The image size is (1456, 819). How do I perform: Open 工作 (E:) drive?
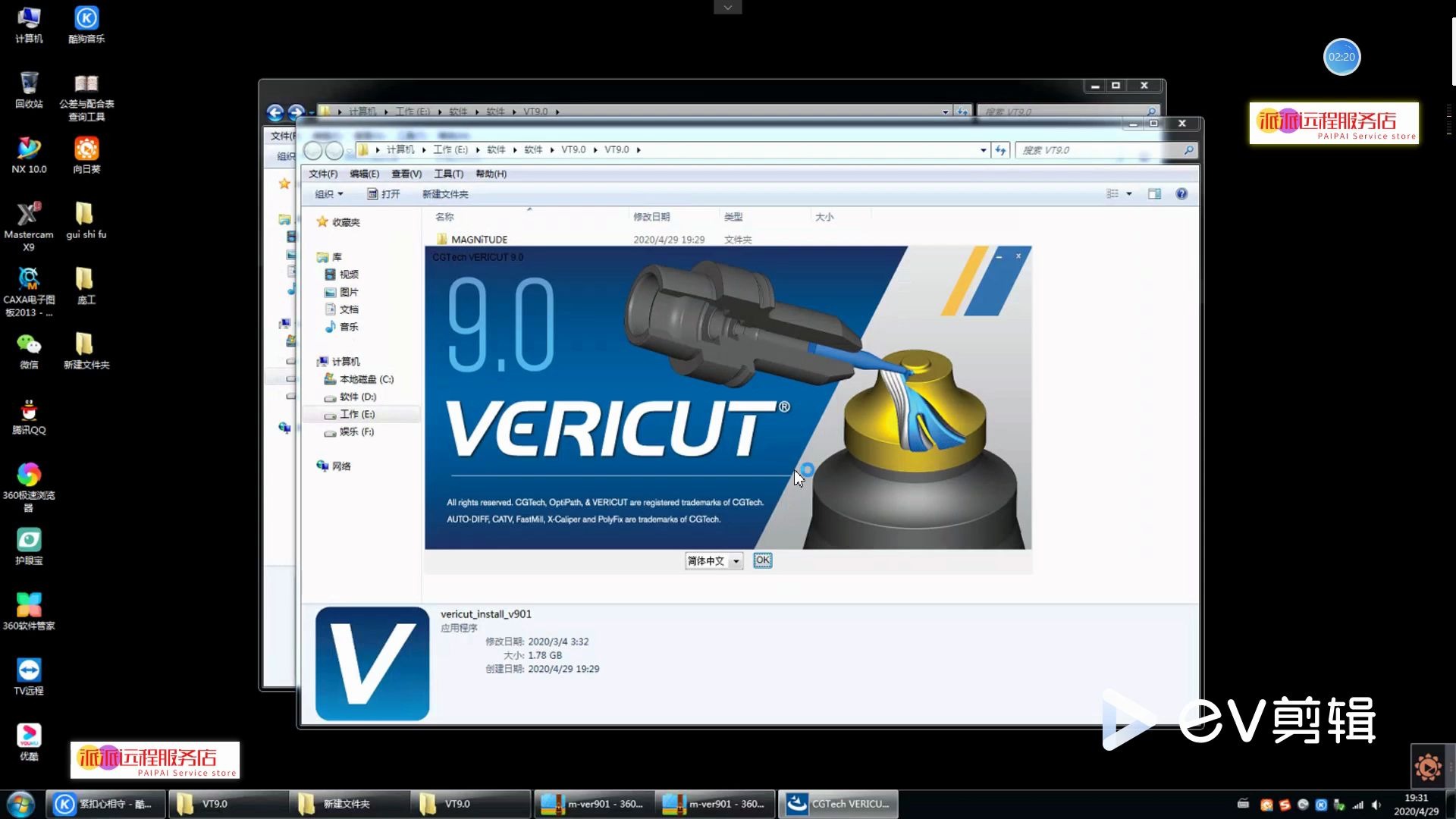(x=350, y=414)
